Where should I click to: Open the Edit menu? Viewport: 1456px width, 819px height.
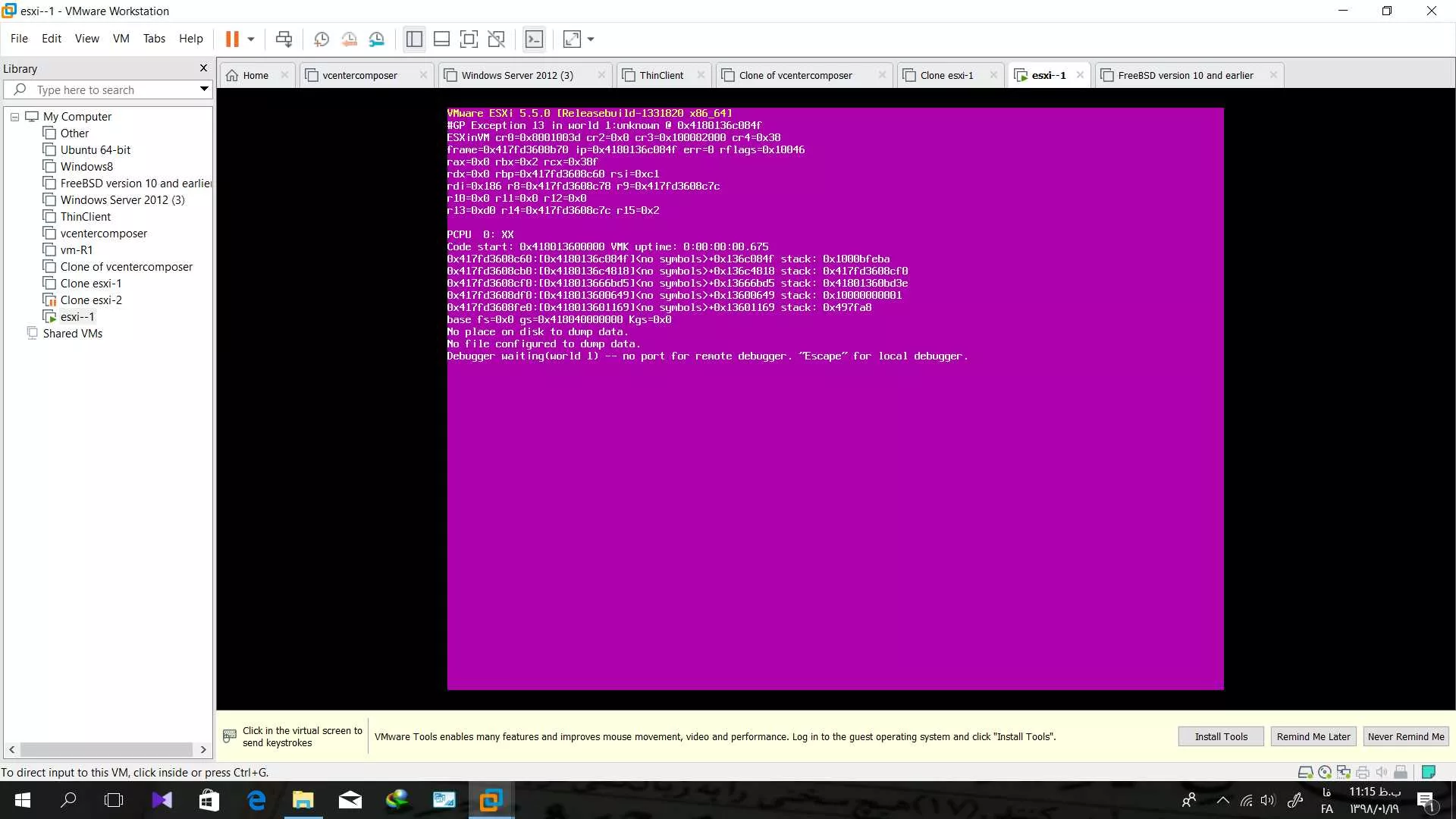52,38
